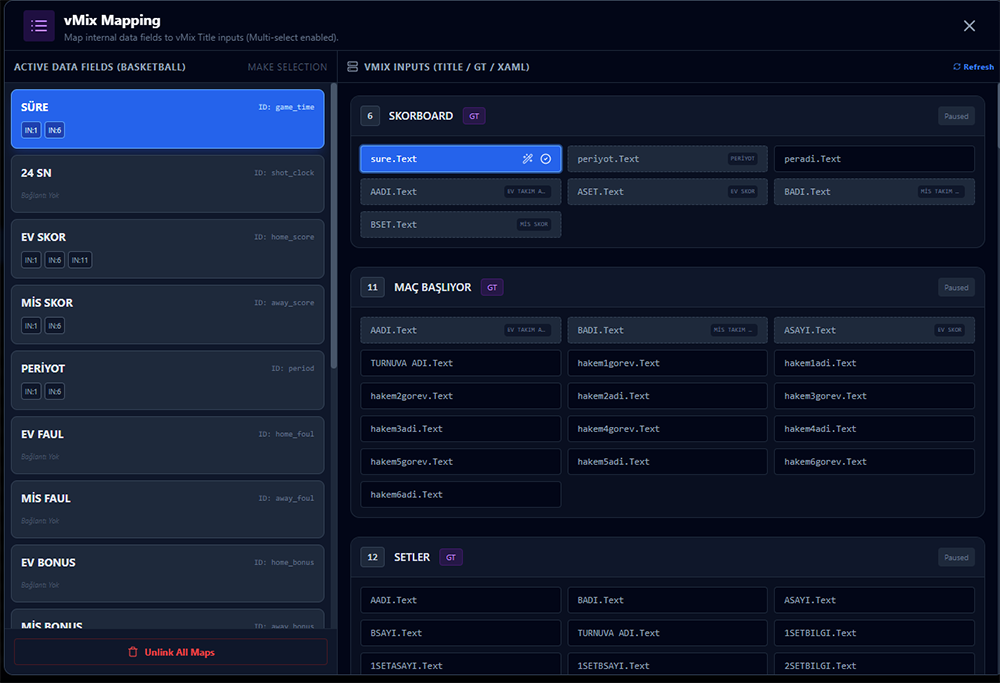Image resolution: width=1000 pixels, height=683 pixels.
Task: Click the Paused badge on SKORBOARD input
Action: (x=956, y=116)
